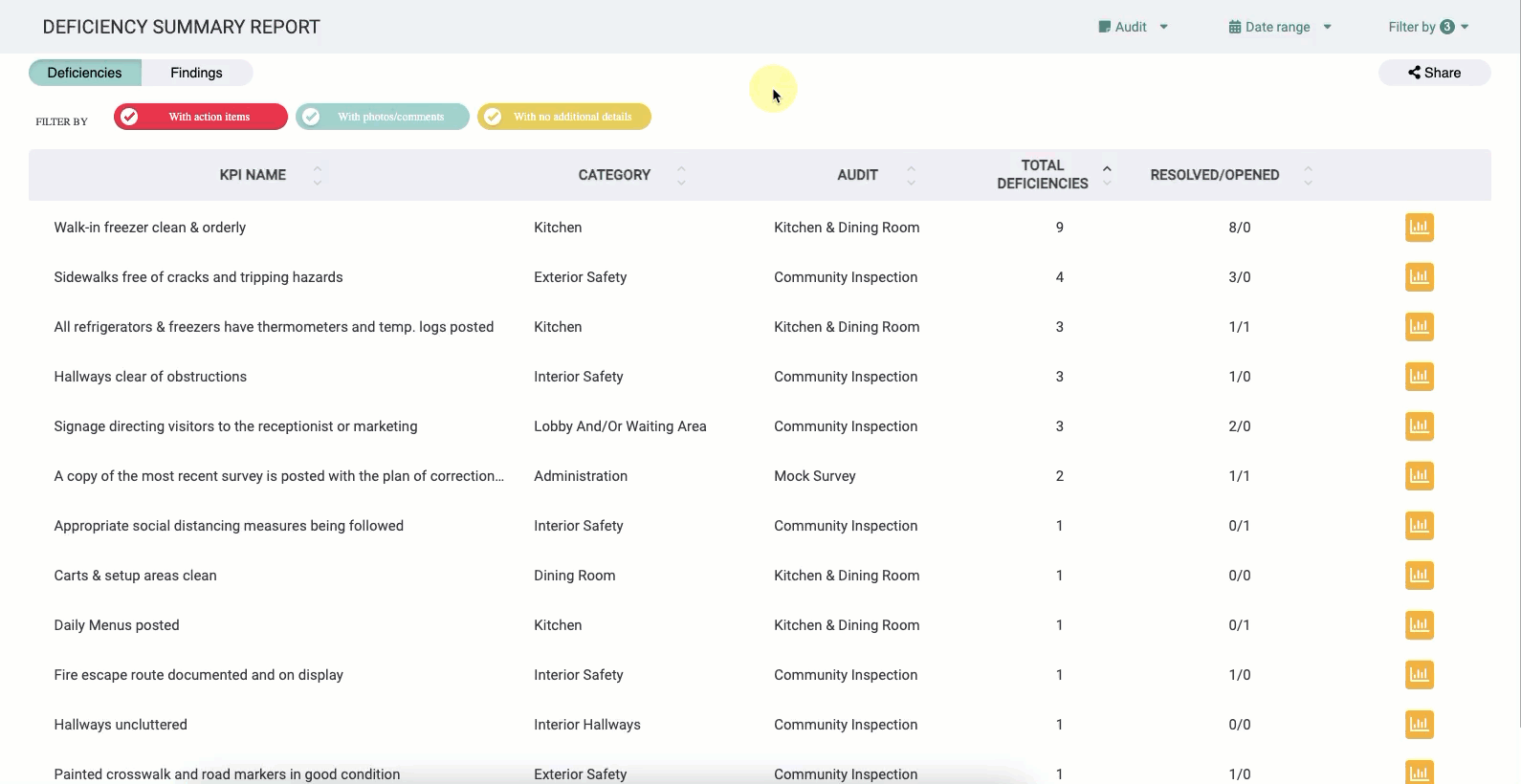Click 'Mock Survey' audit cell
Image resolution: width=1521 pixels, height=784 pixels.
815,476
